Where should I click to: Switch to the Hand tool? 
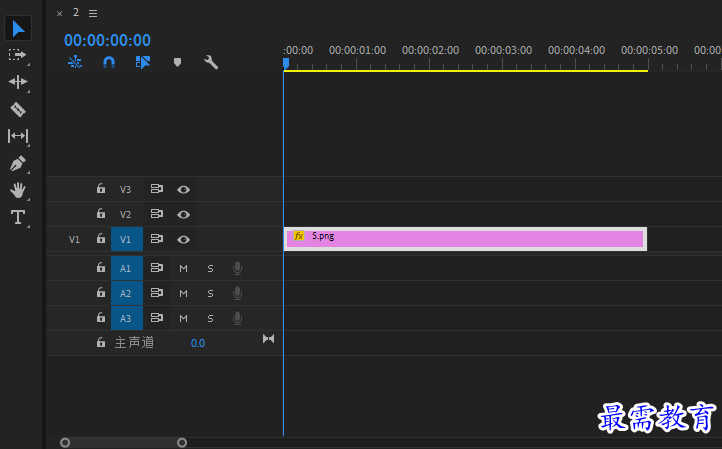point(18,190)
